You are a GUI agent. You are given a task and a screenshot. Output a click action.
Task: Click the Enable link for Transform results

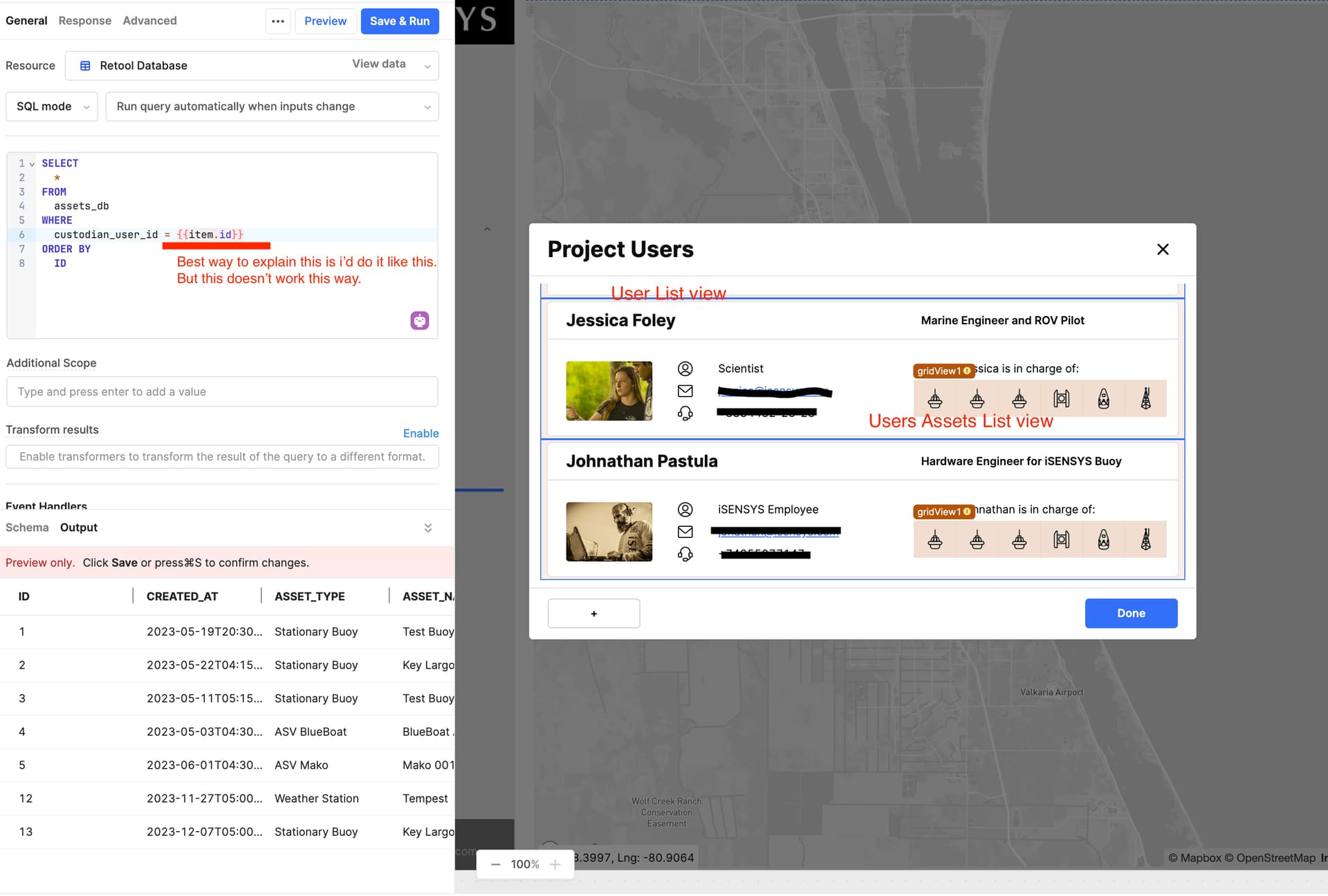421,433
